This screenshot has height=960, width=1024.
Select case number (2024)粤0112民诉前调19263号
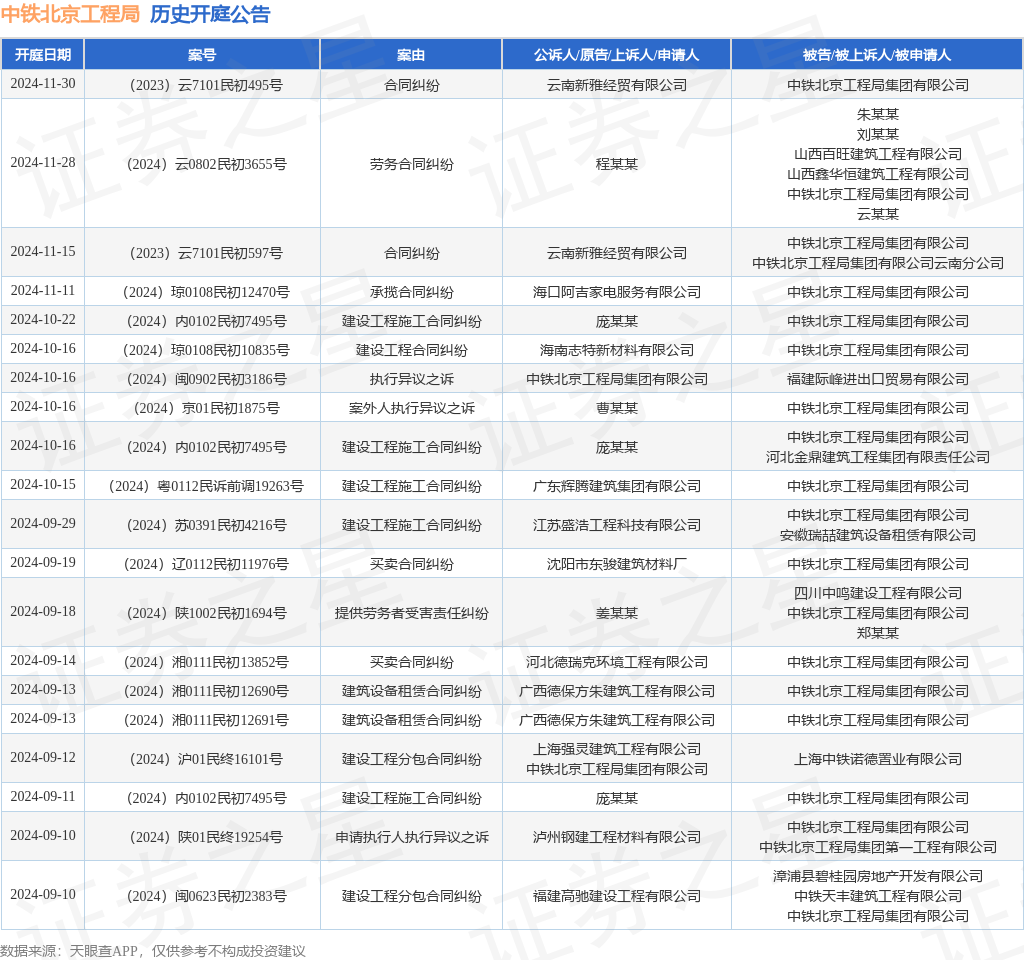click(206, 487)
